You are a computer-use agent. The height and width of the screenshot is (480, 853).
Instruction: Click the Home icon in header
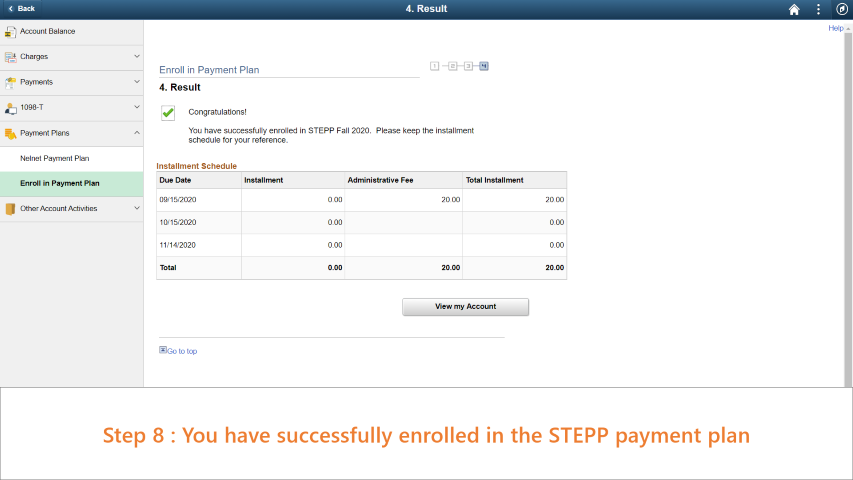click(x=794, y=9)
